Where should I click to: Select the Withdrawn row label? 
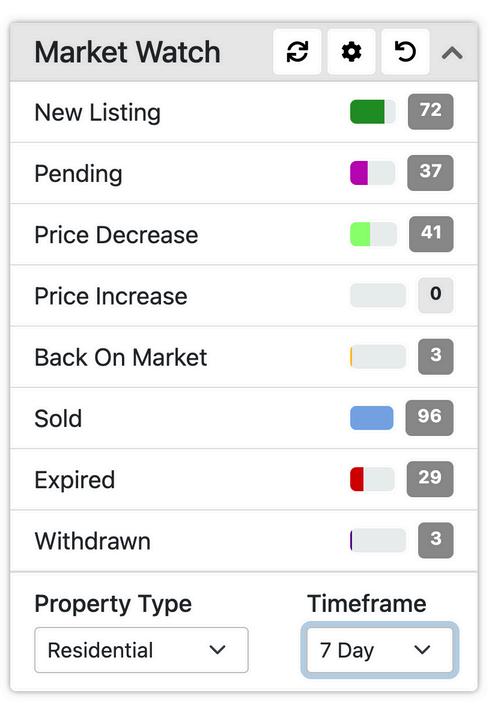(x=93, y=540)
